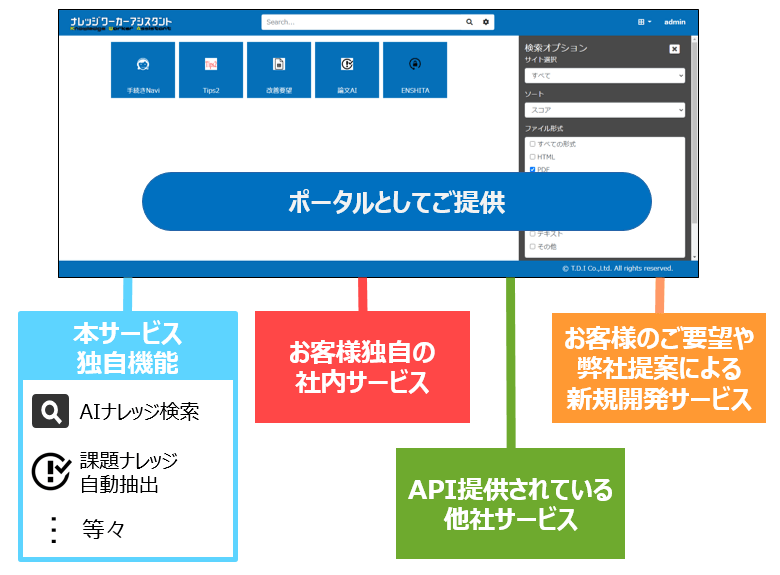Check the すべての形式 checkbox
Viewport: 780px width, 575px height.
[x=532, y=144]
